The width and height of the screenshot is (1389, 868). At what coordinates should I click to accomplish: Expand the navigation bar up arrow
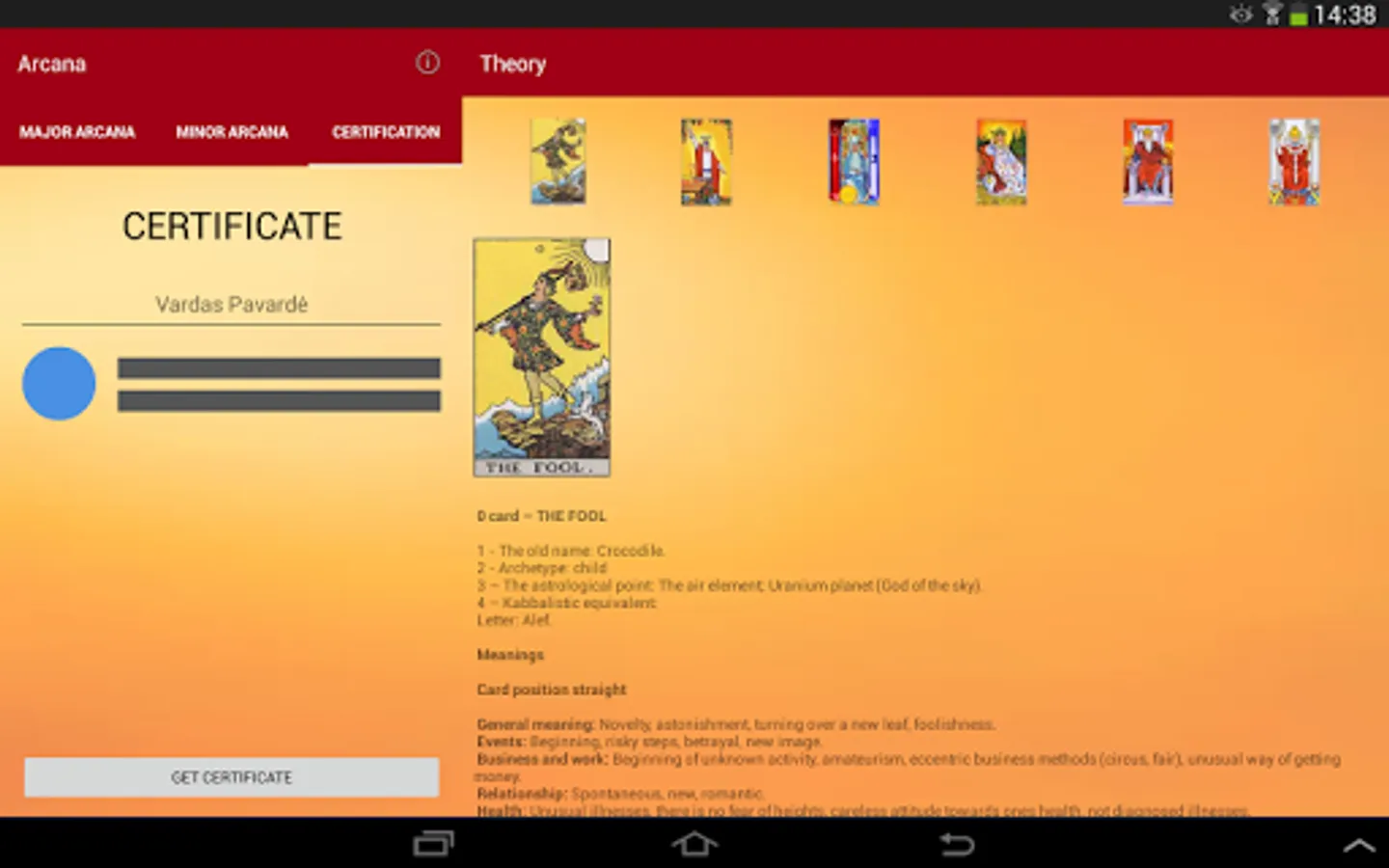point(1360,846)
